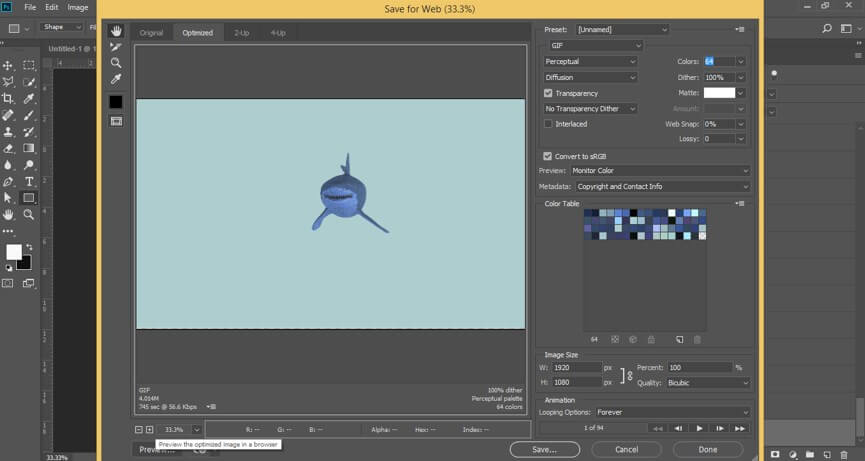Click the new color icon in Color Table
This screenshot has width=865, height=461.
tap(680, 340)
